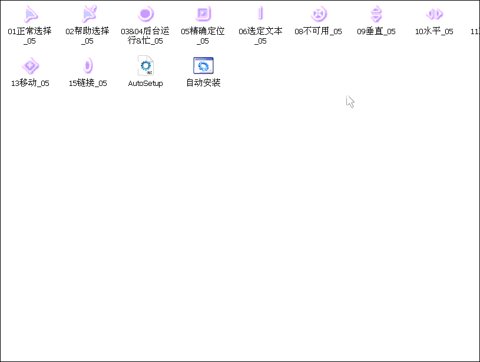Click the file name text 03&04后台运行&忙_05
This screenshot has width=480, height=362.
tap(145, 36)
